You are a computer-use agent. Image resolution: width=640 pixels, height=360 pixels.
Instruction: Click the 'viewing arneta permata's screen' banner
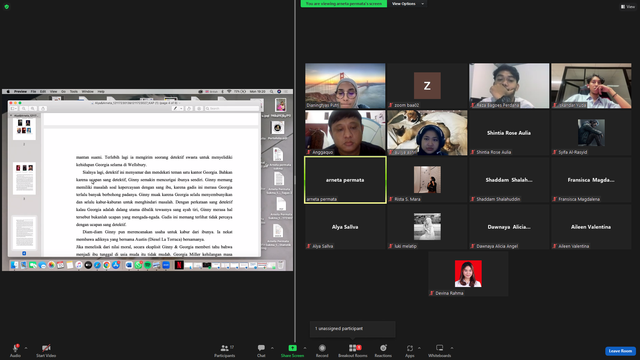pyautogui.click(x=344, y=4)
